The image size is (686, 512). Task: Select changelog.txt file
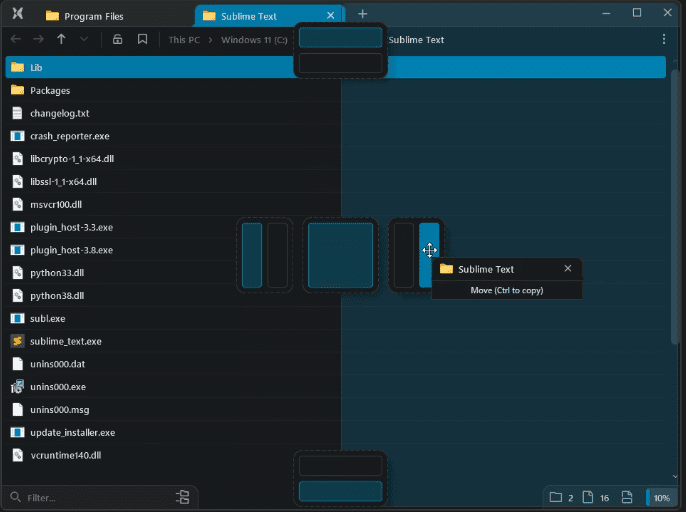tap(336, 113)
